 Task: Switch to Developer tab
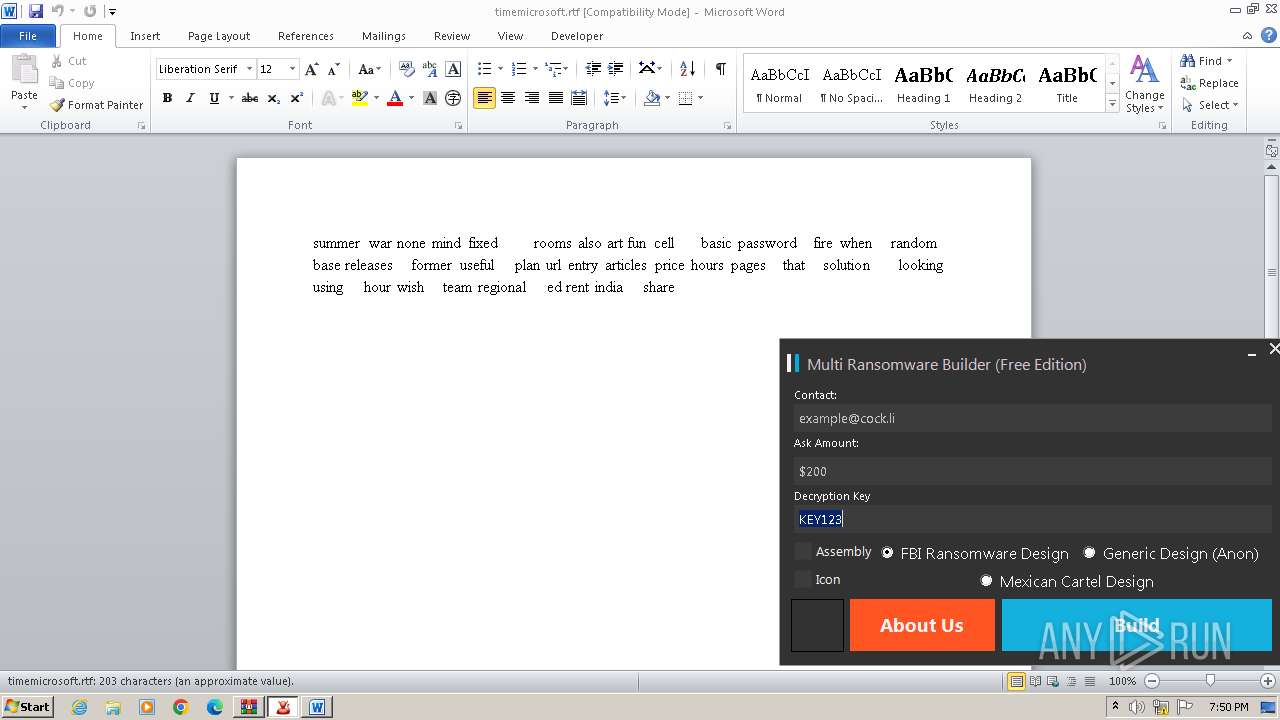[x=577, y=36]
